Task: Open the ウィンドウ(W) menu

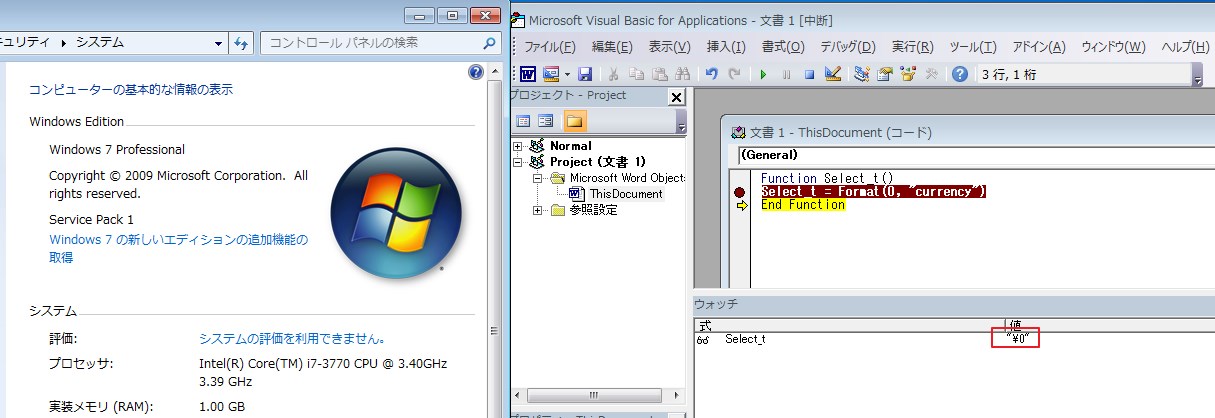Action: click(1113, 47)
